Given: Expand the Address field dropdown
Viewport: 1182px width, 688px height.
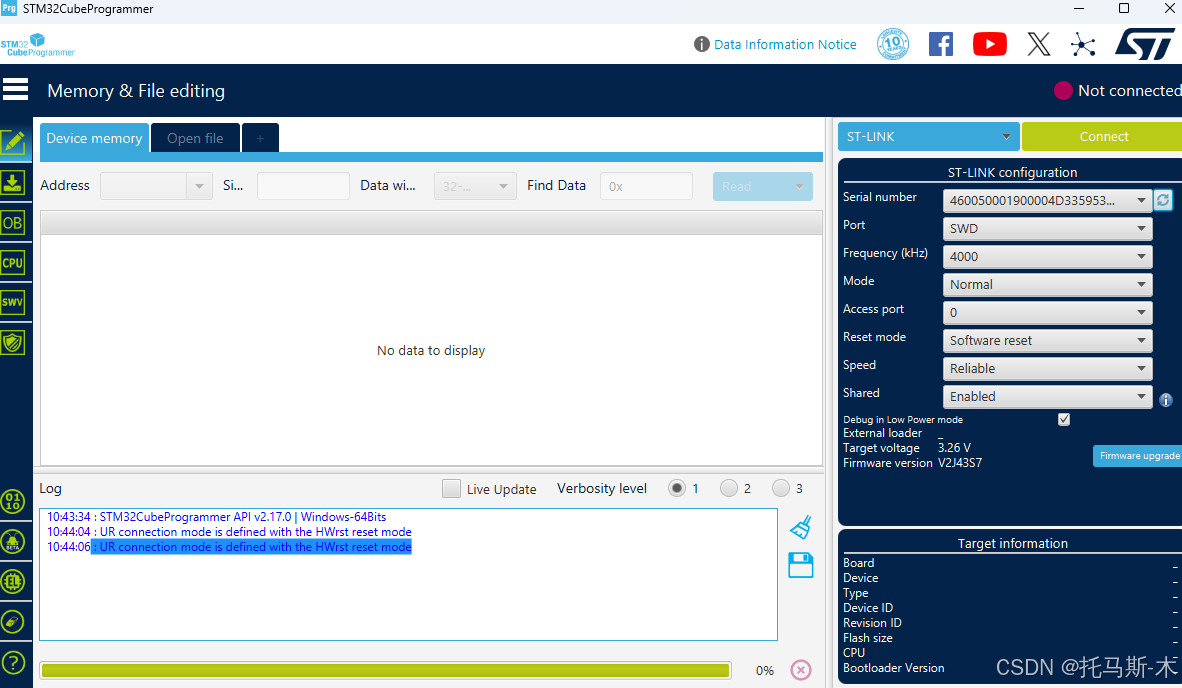Looking at the screenshot, I should coord(199,186).
